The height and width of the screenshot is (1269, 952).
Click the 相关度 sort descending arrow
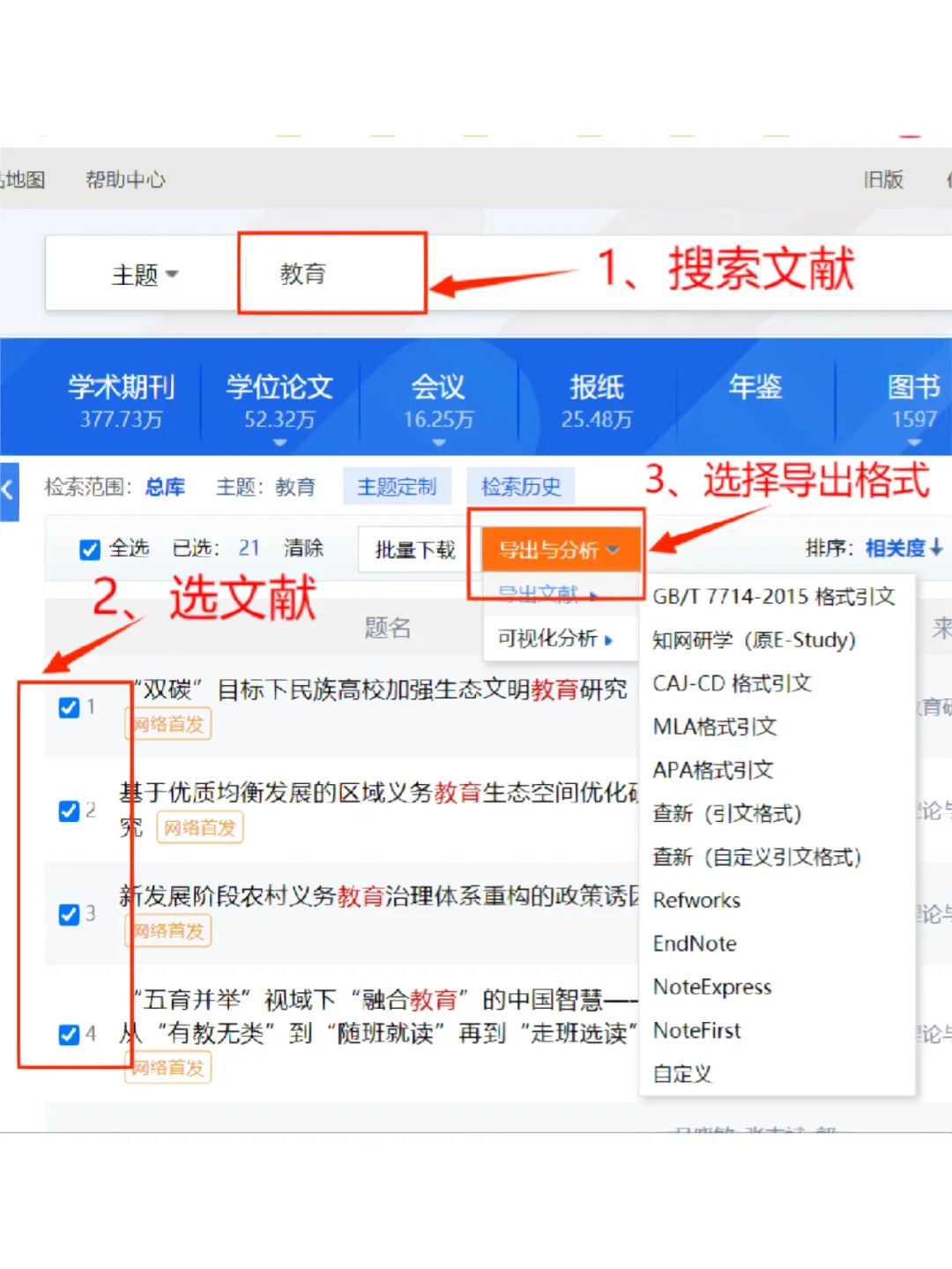[x=936, y=548]
